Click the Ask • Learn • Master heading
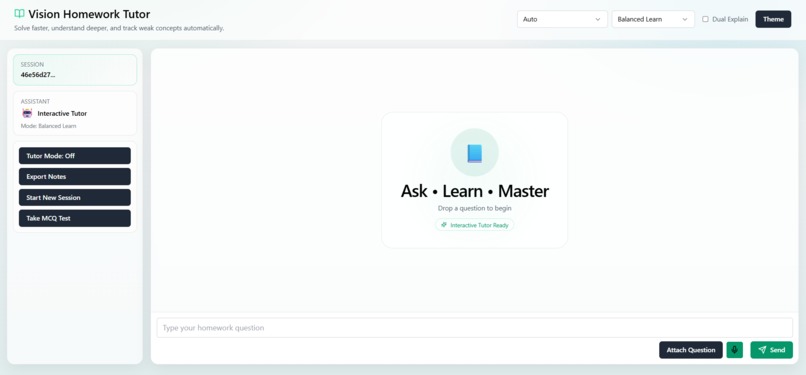The image size is (806, 375). tap(474, 191)
